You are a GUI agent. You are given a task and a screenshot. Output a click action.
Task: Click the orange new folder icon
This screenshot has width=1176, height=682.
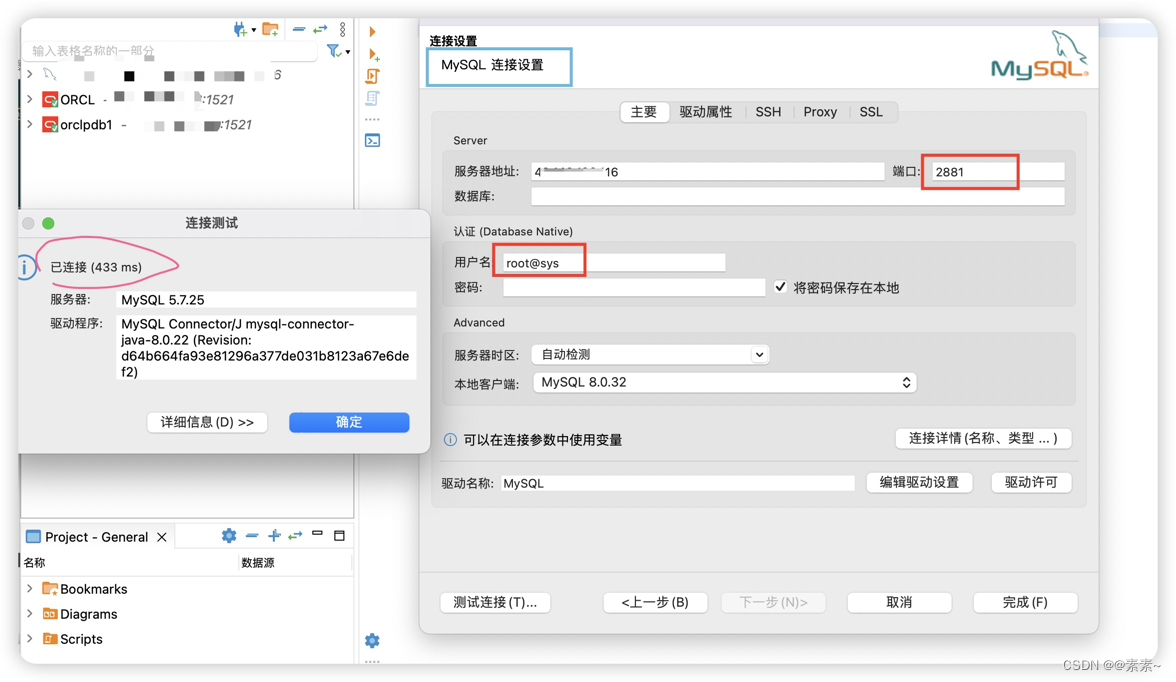coord(269,29)
